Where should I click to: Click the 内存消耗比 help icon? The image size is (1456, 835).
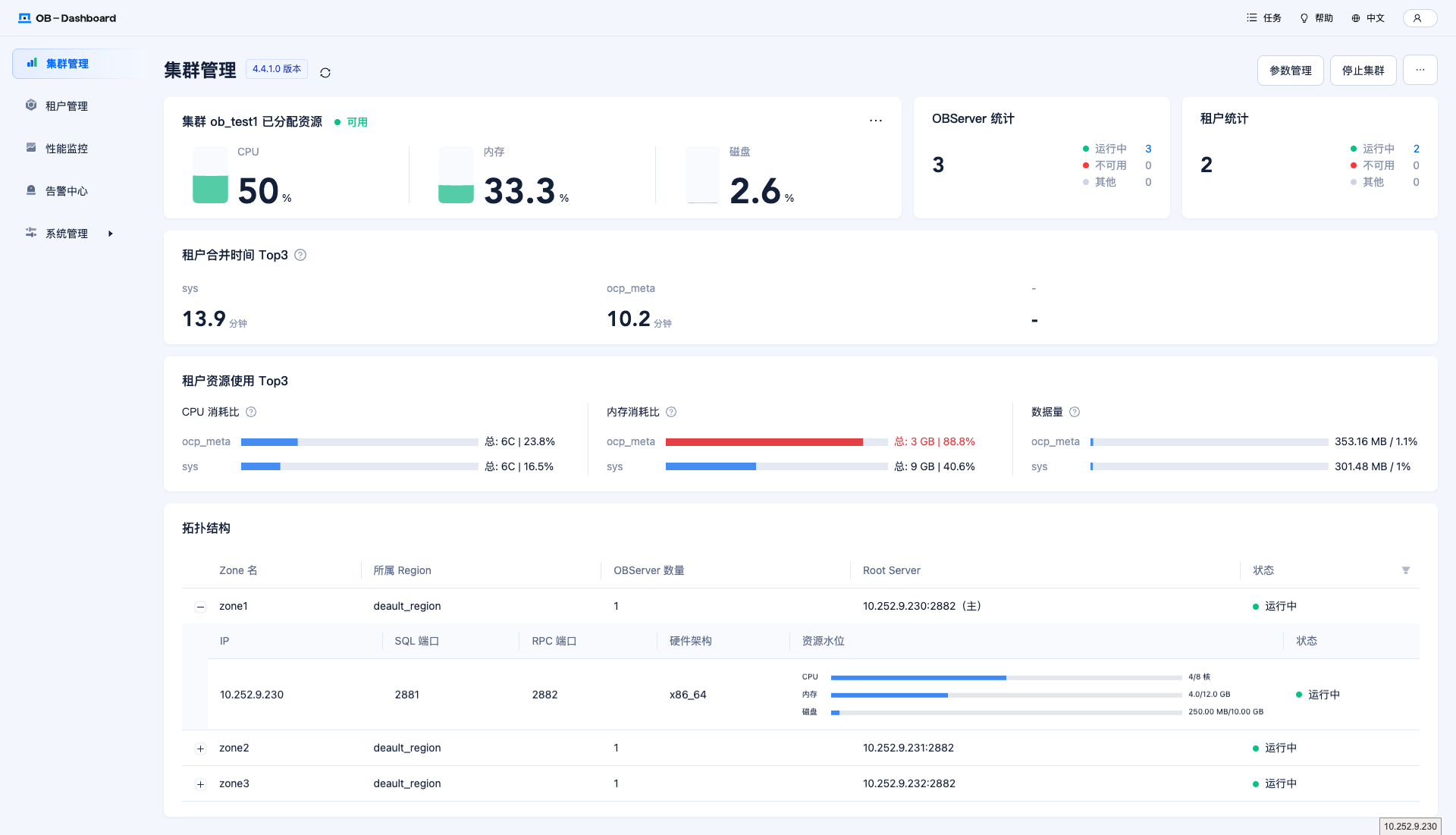(671, 413)
